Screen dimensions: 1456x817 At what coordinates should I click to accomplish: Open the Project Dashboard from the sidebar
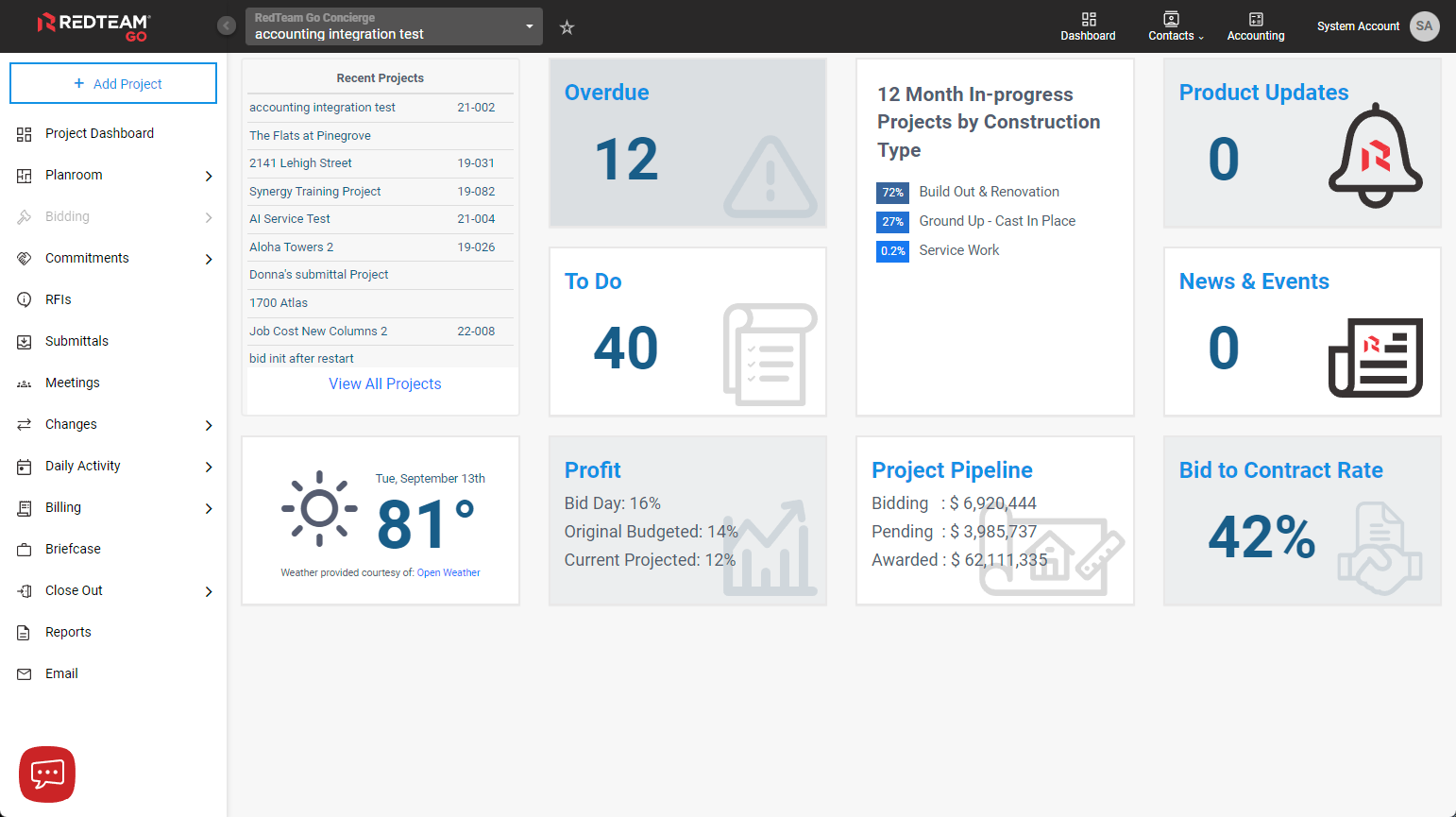(x=99, y=133)
